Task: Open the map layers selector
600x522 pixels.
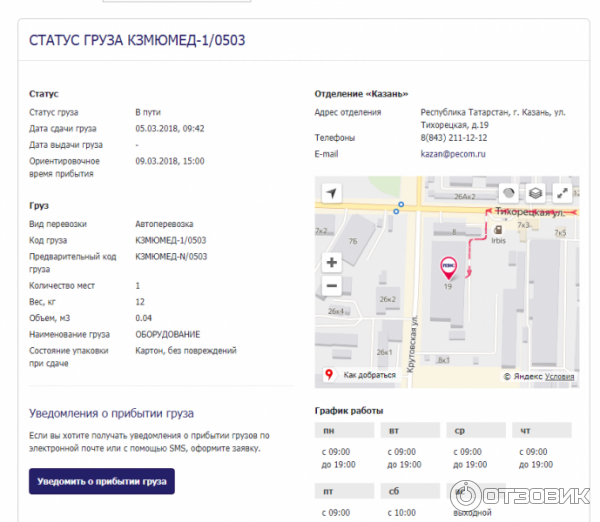Action: [536, 193]
